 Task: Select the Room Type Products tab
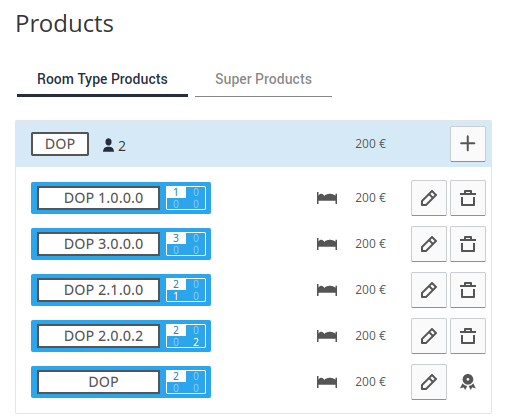click(x=102, y=79)
